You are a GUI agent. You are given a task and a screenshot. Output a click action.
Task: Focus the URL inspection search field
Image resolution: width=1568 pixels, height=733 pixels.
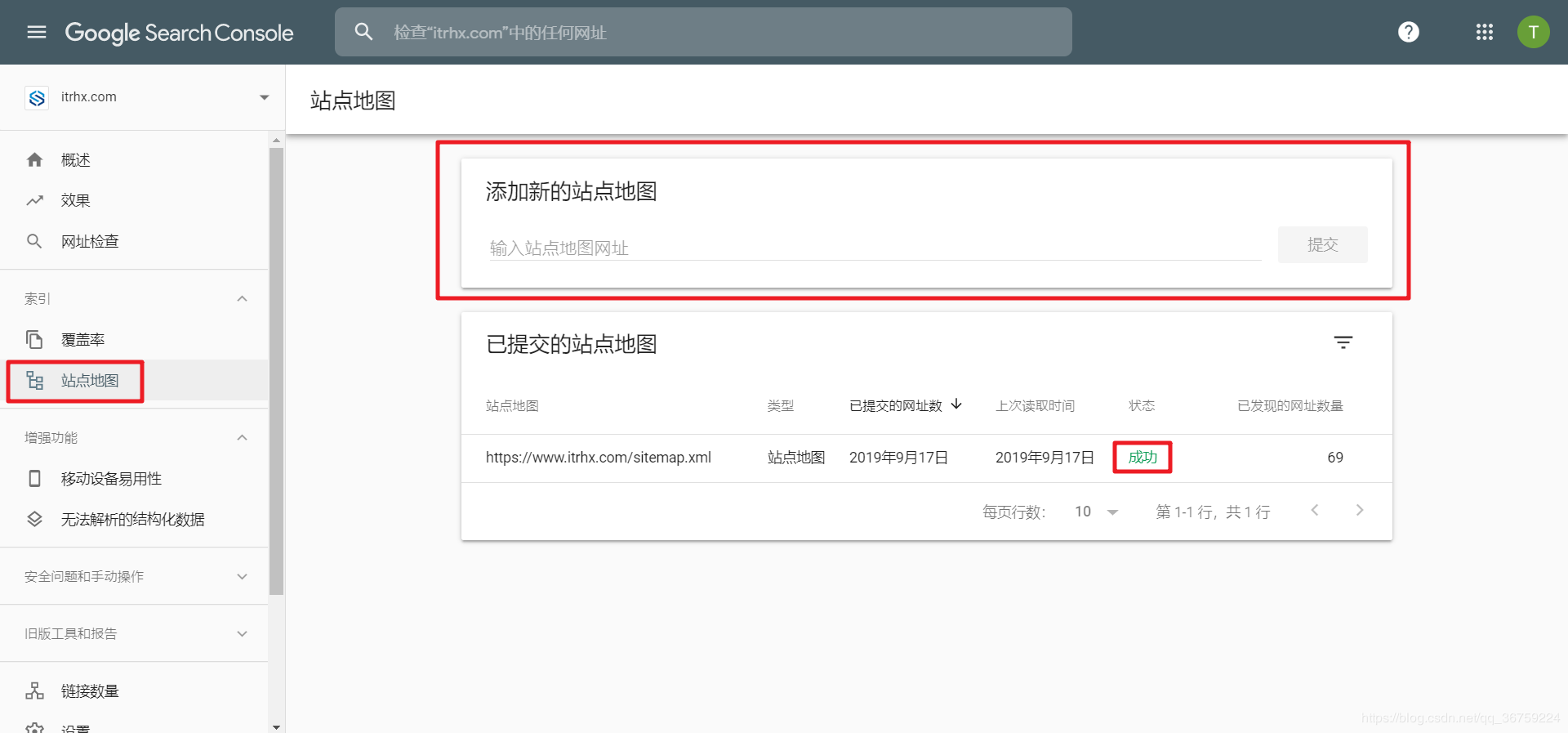(703, 32)
